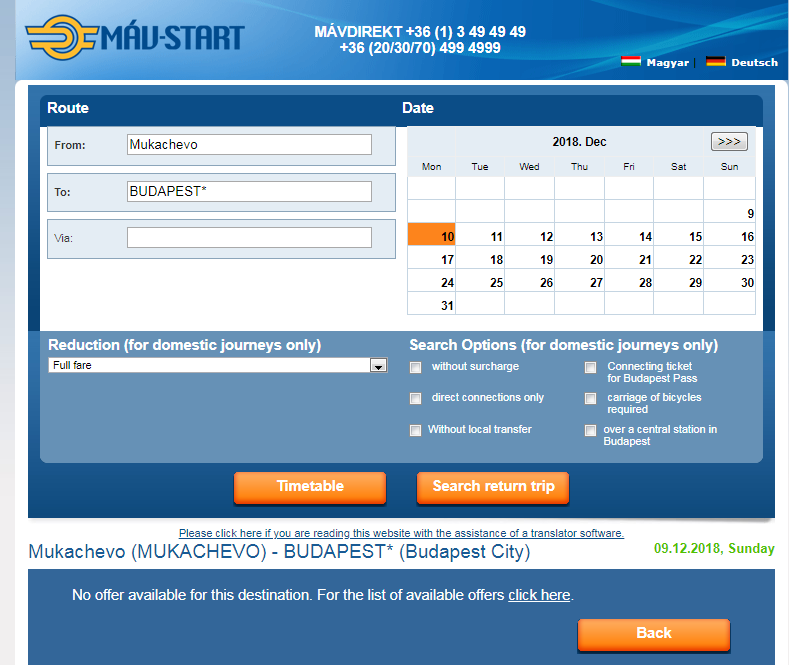Check direct connections only option
Screen dimensions: 789x665
tap(416, 398)
